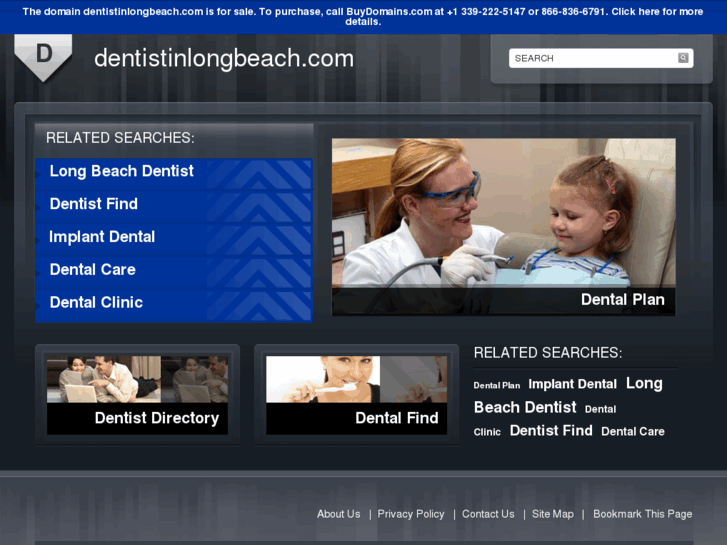The width and height of the screenshot is (727, 545).
Task: Click the D shield logo
Action: 43,58
